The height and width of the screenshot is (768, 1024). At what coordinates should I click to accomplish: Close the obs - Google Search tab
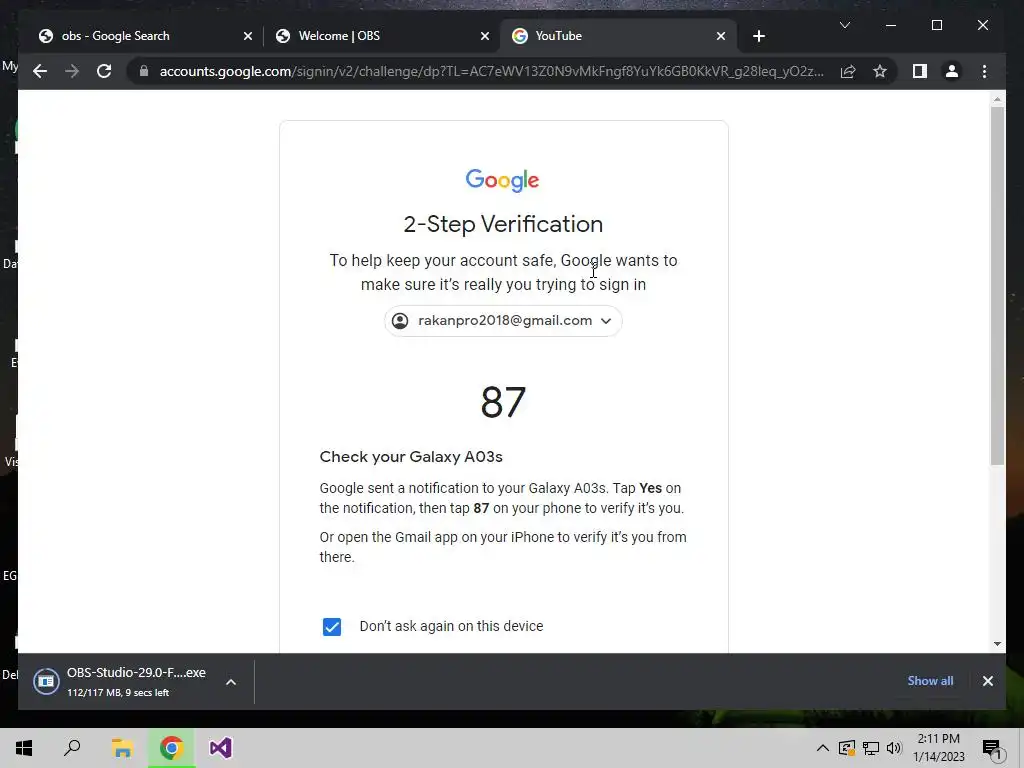pyautogui.click(x=248, y=36)
